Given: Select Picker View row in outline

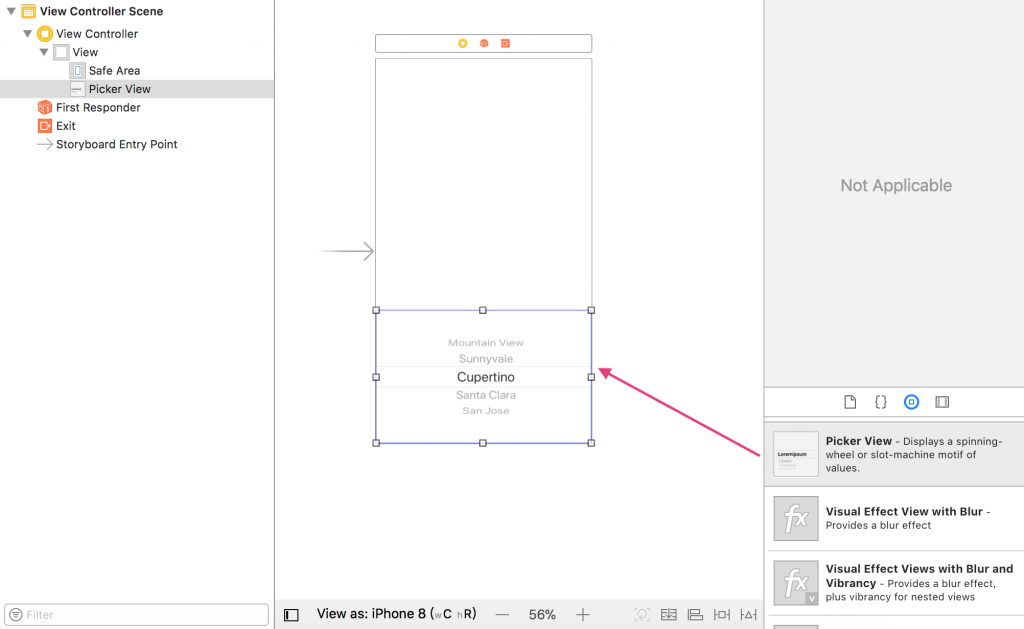Looking at the screenshot, I should [x=137, y=89].
